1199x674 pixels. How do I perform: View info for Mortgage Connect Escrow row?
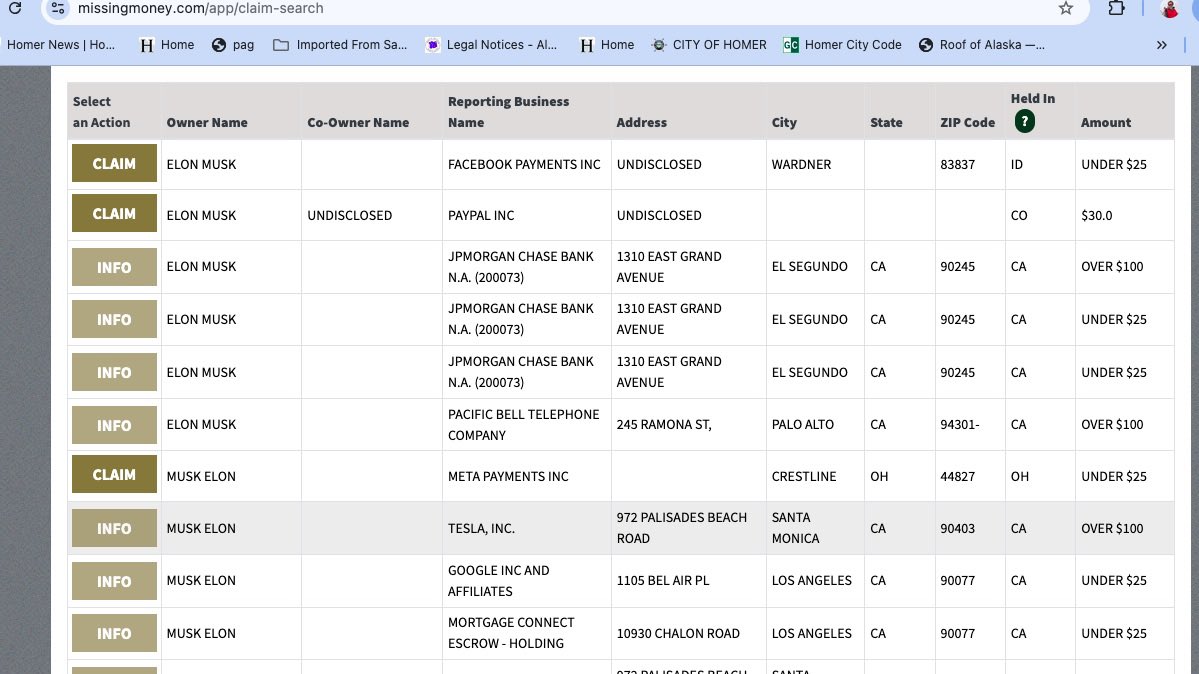pos(114,633)
